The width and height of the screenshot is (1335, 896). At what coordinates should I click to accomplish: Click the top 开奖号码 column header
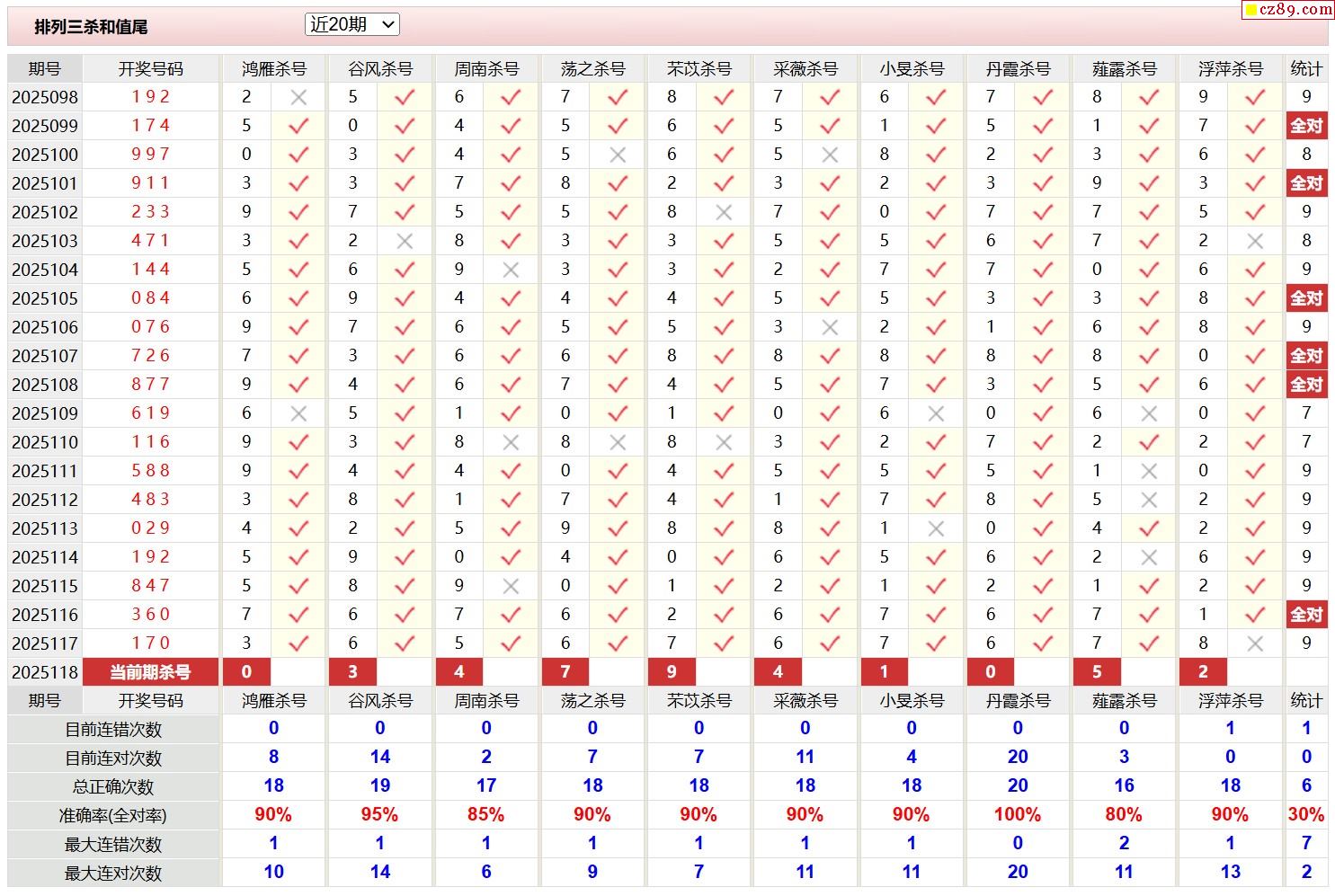151,68
